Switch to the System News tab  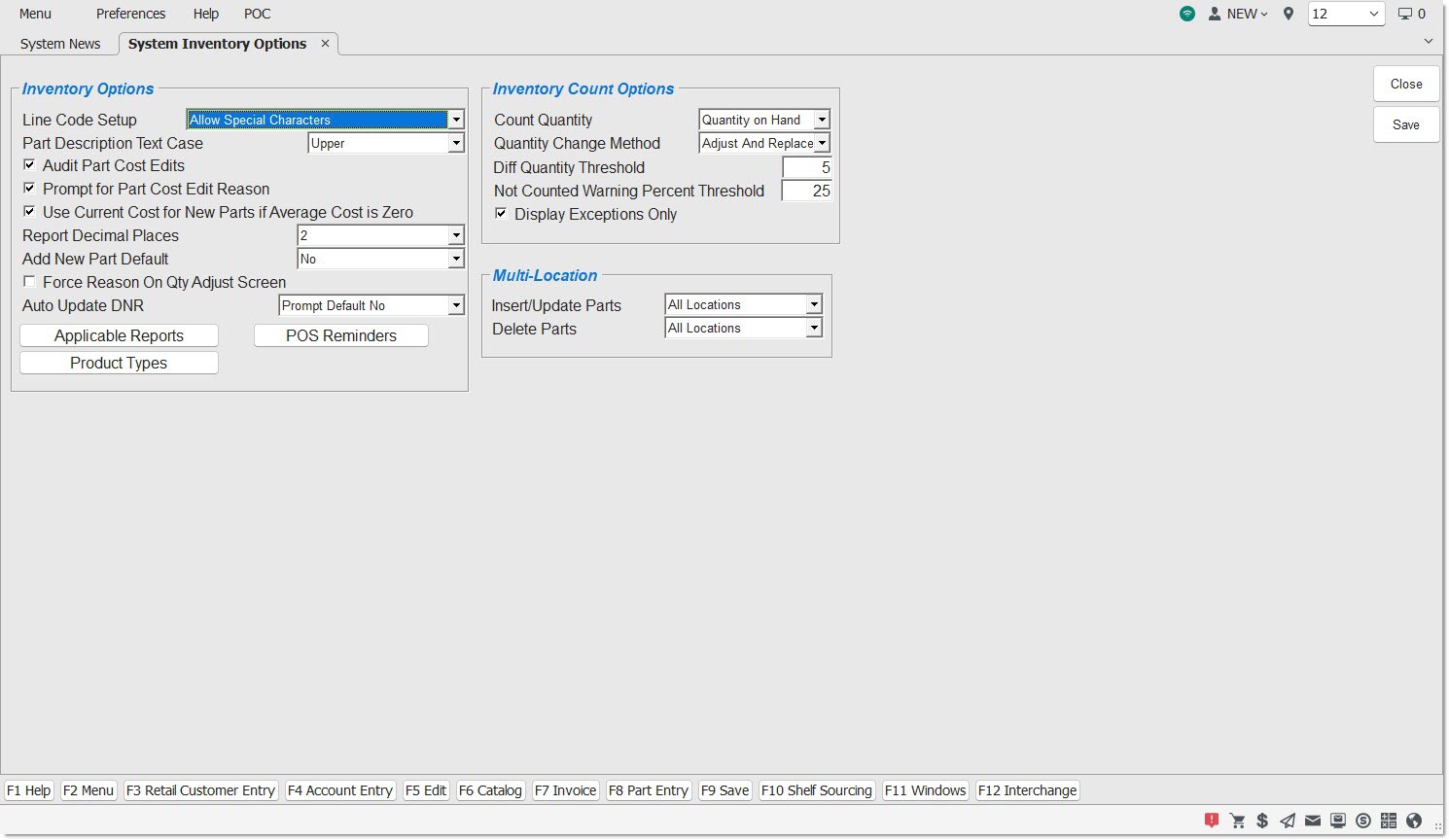click(x=60, y=44)
